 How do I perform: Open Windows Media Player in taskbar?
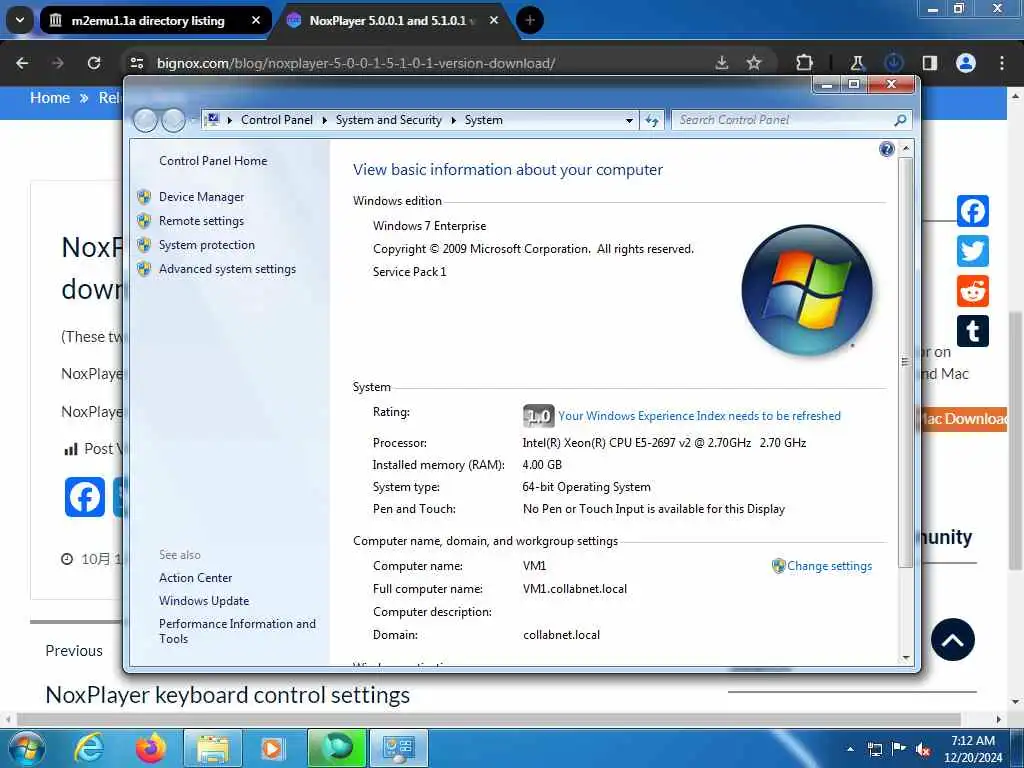tap(272, 748)
